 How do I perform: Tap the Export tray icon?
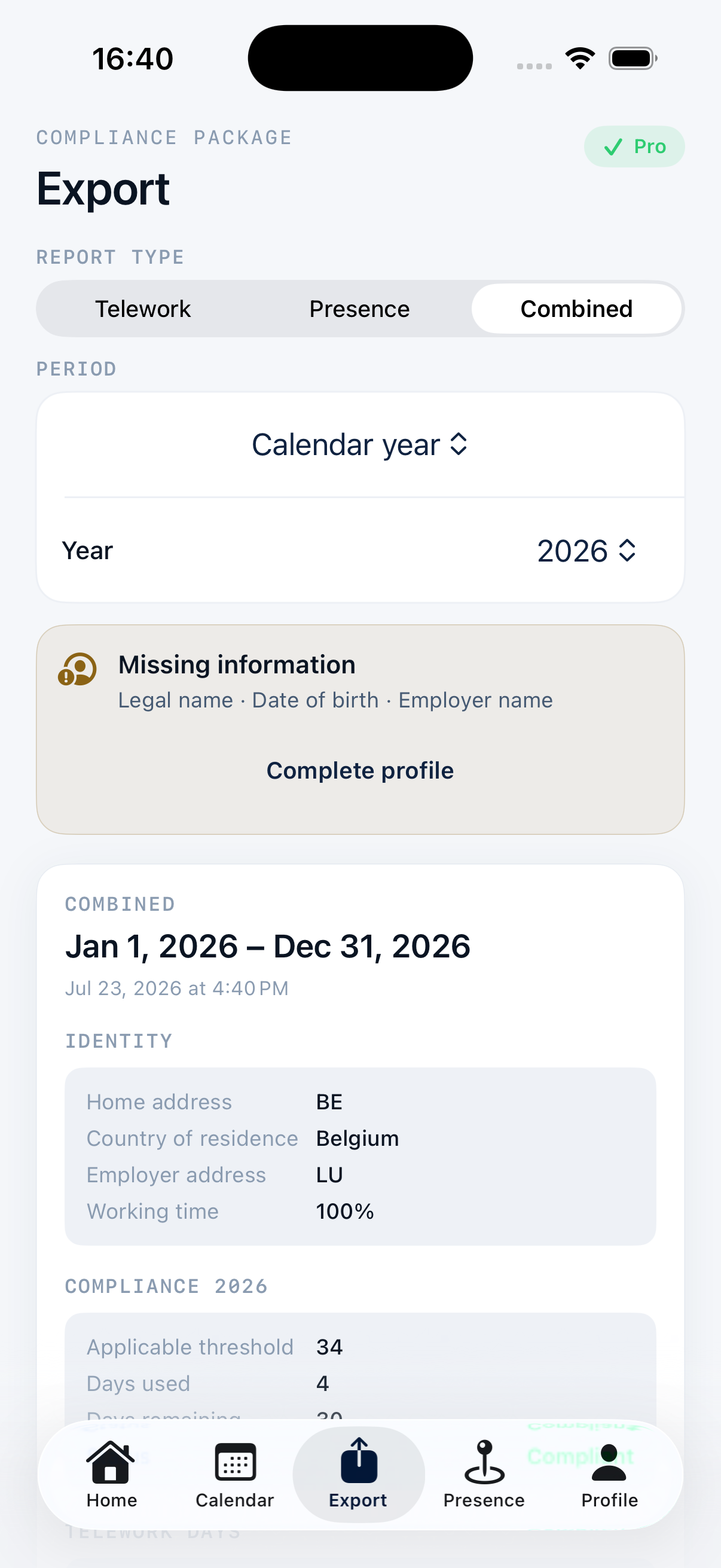click(x=359, y=1460)
